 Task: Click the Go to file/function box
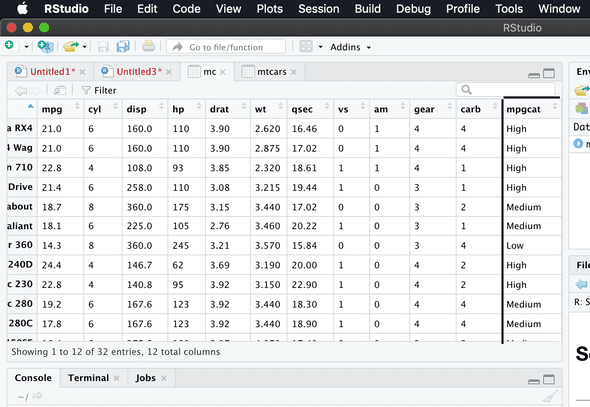pos(226,47)
